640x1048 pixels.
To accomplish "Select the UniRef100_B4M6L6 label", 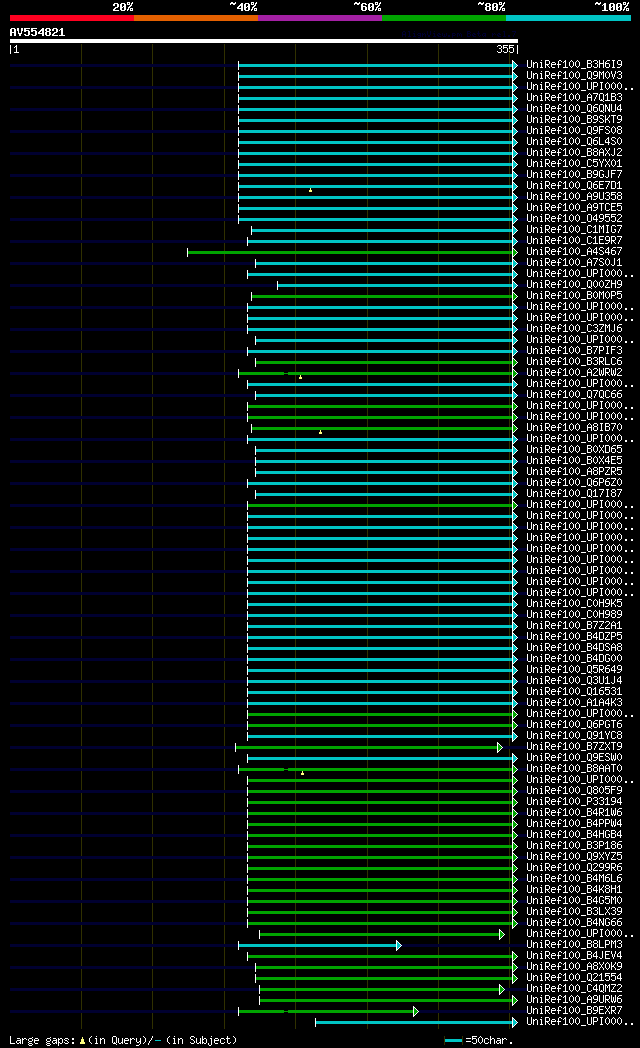I will coord(574,879).
